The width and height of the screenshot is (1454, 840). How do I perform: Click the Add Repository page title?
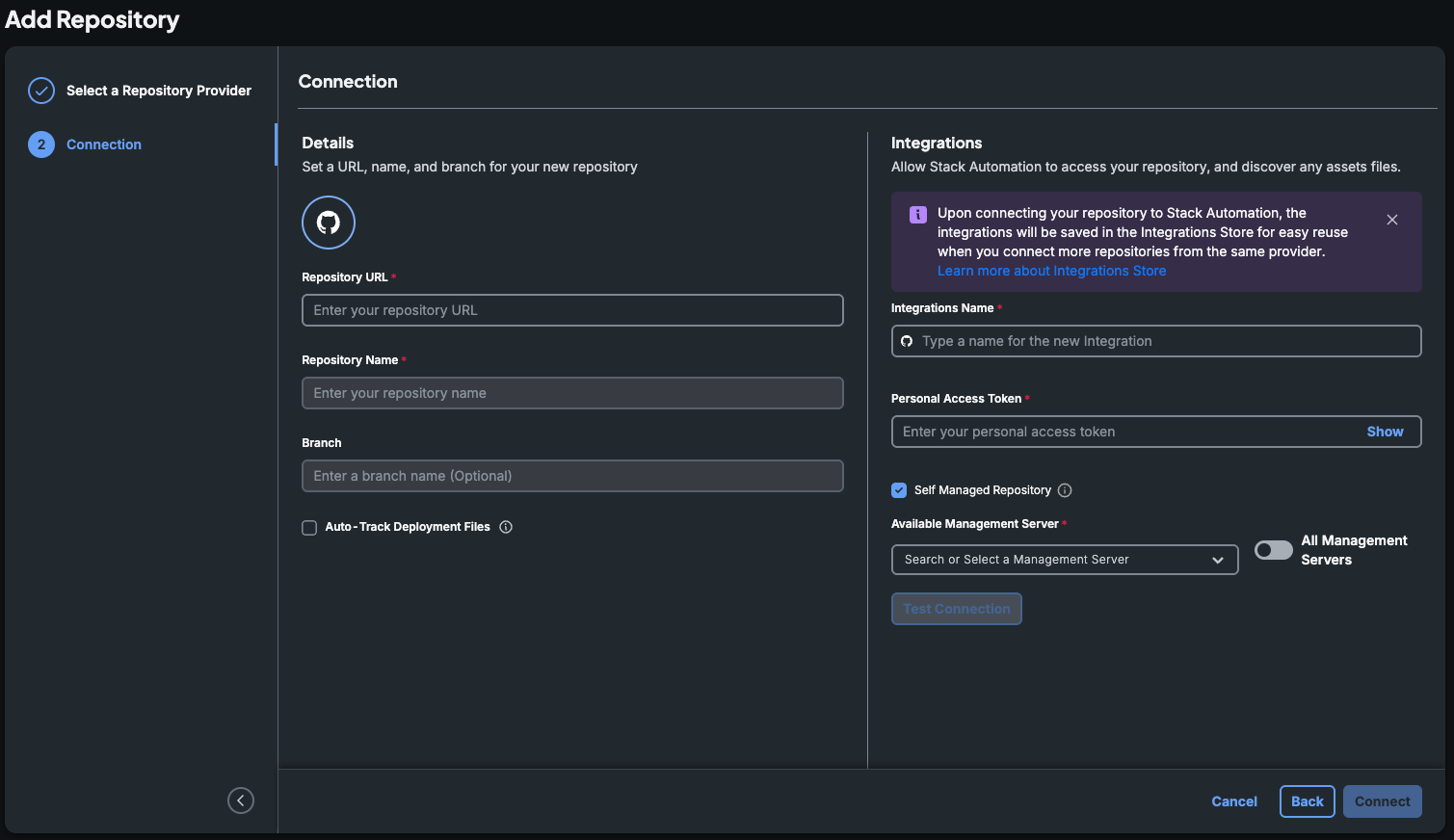[x=93, y=20]
